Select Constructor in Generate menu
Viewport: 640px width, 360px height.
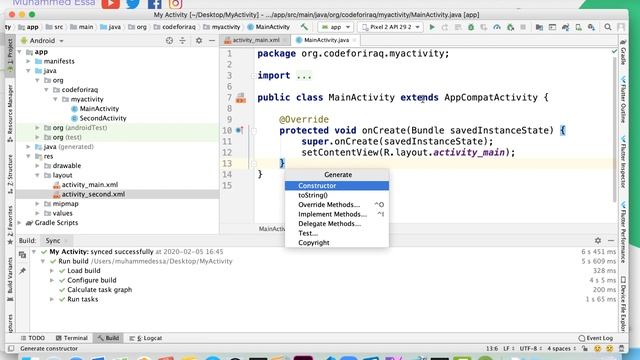pos(337,186)
